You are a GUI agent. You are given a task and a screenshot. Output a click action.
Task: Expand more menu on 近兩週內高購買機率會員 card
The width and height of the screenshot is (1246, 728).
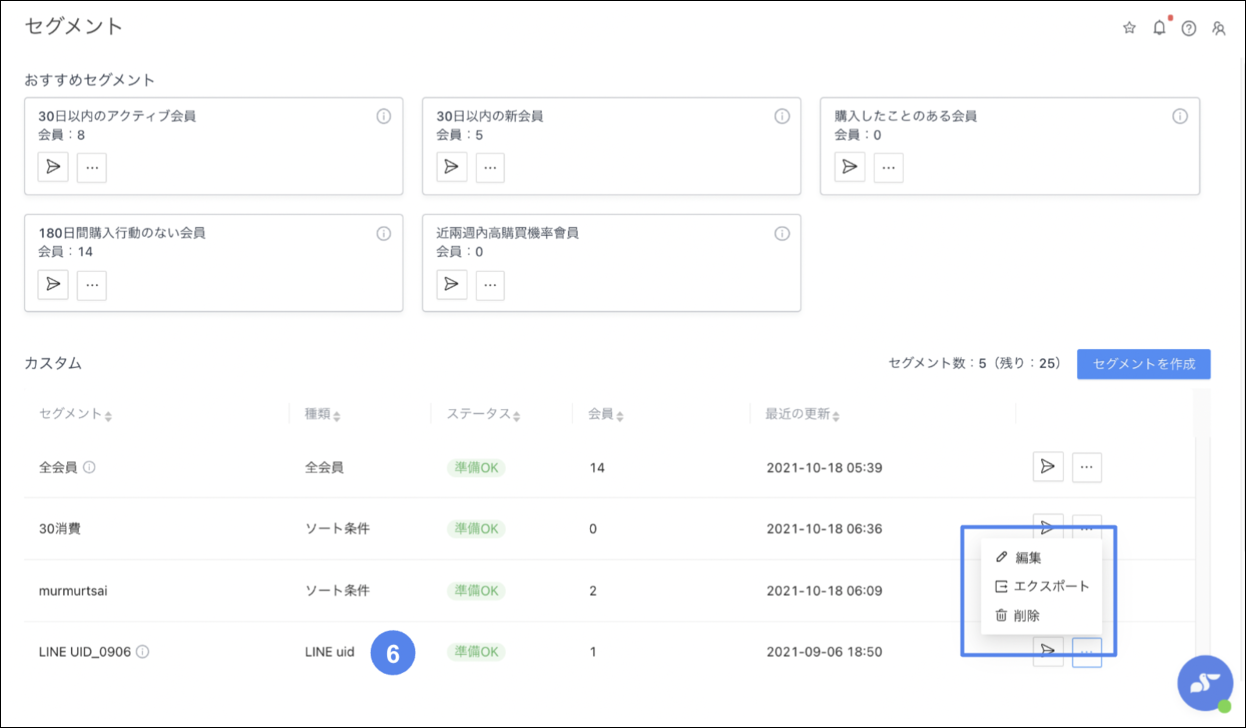(x=490, y=284)
